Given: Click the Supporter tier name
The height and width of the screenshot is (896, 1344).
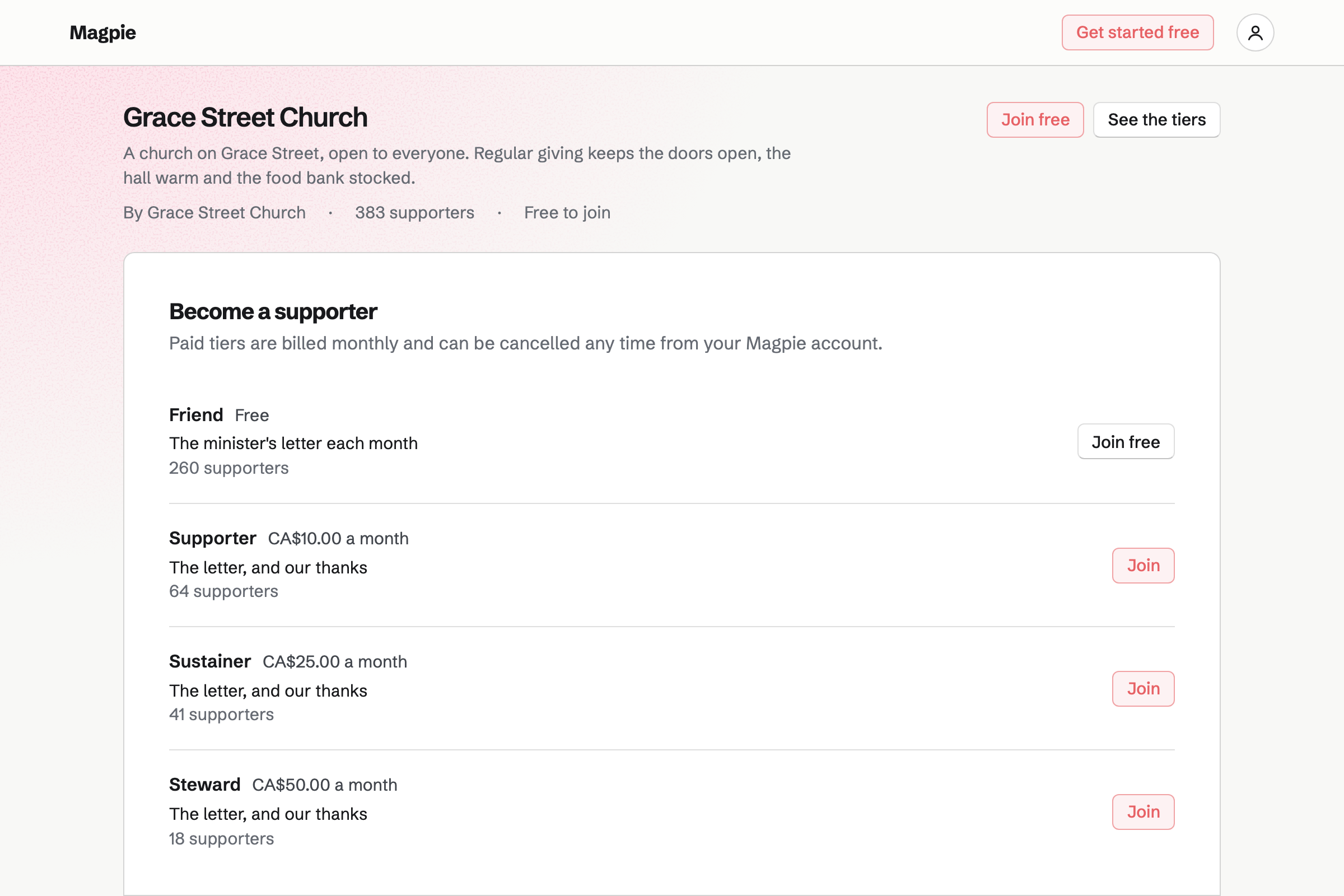Looking at the screenshot, I should 213,538.
